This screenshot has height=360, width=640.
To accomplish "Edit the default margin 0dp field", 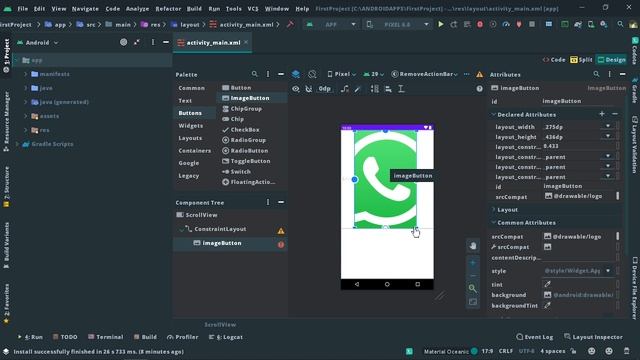I will [324, 89].
